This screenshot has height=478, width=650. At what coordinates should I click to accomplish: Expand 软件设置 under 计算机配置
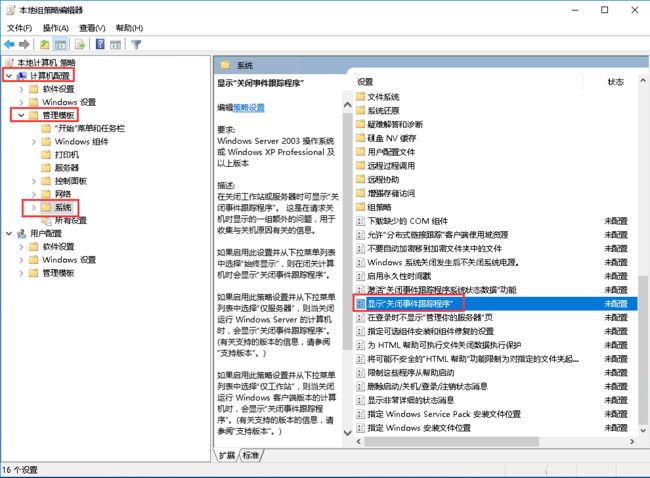21,89
